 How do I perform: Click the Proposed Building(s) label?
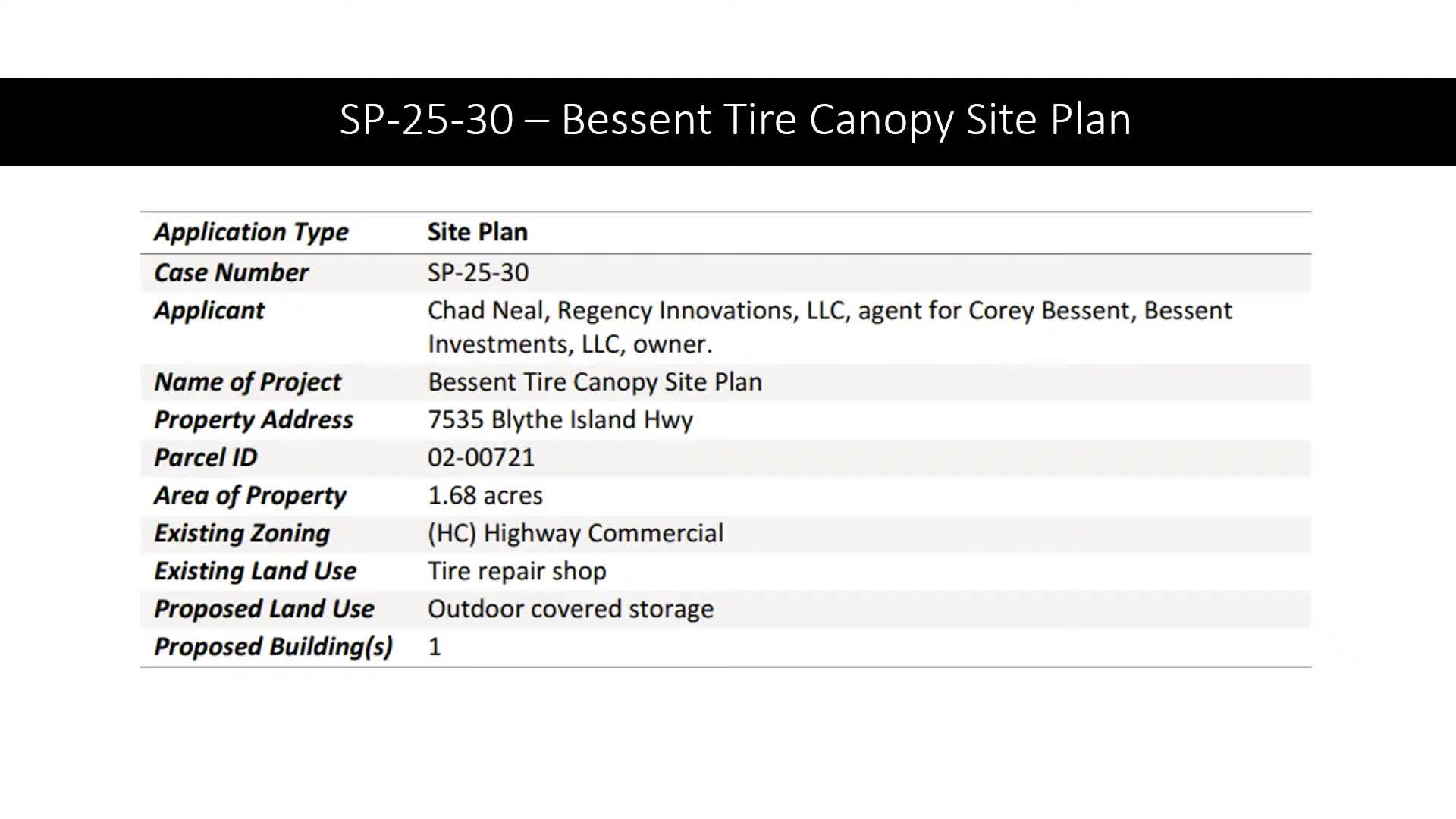point(273,647)
